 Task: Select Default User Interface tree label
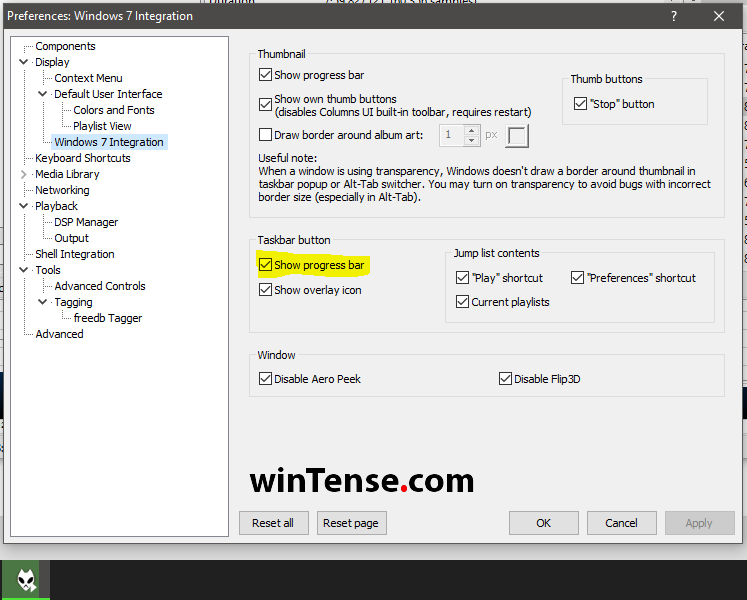point(108,94)
